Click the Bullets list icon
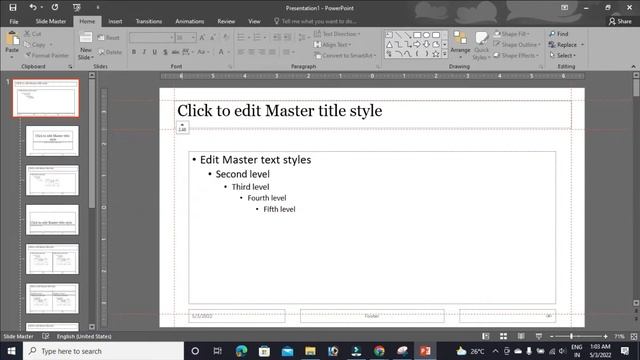This screenshot has width=640, height=360. [241, 38]
